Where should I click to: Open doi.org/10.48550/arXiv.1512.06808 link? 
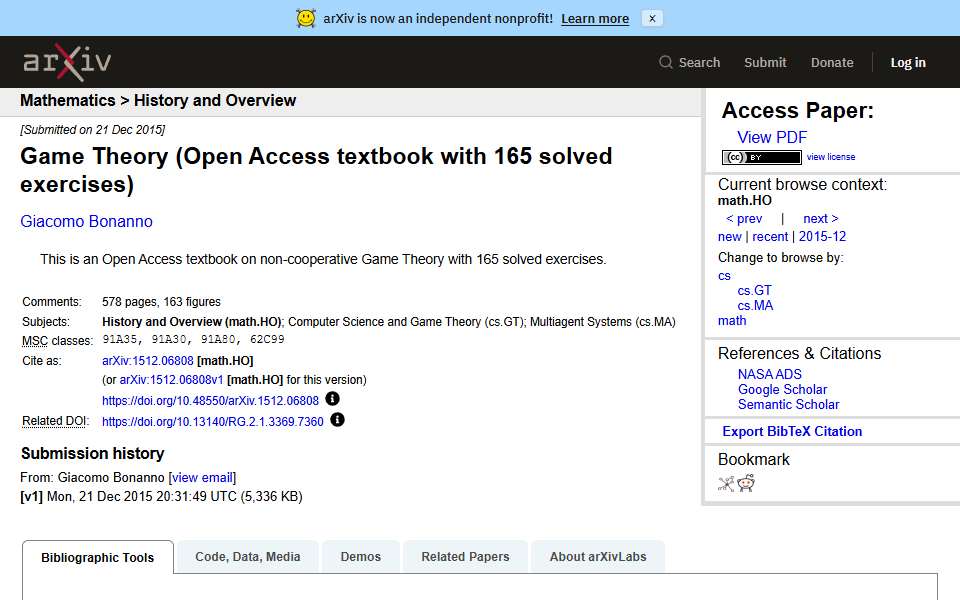211,400
